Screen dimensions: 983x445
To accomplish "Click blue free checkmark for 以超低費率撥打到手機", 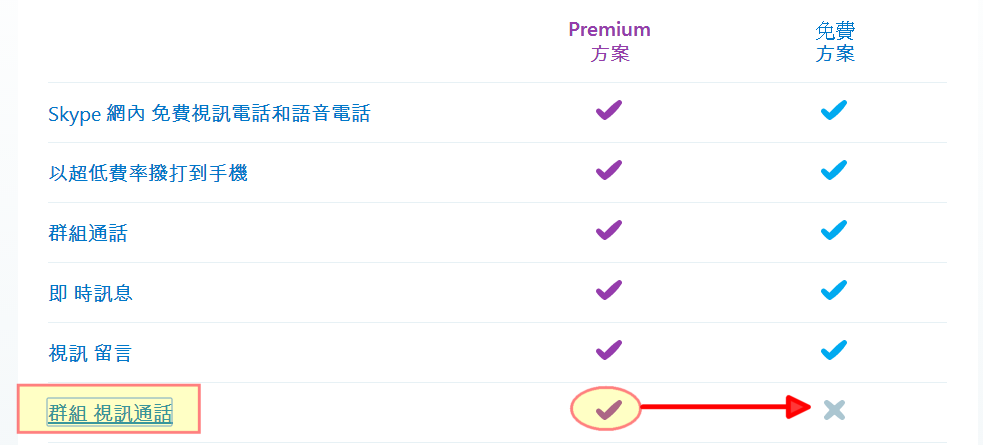I will click(833, 170).
